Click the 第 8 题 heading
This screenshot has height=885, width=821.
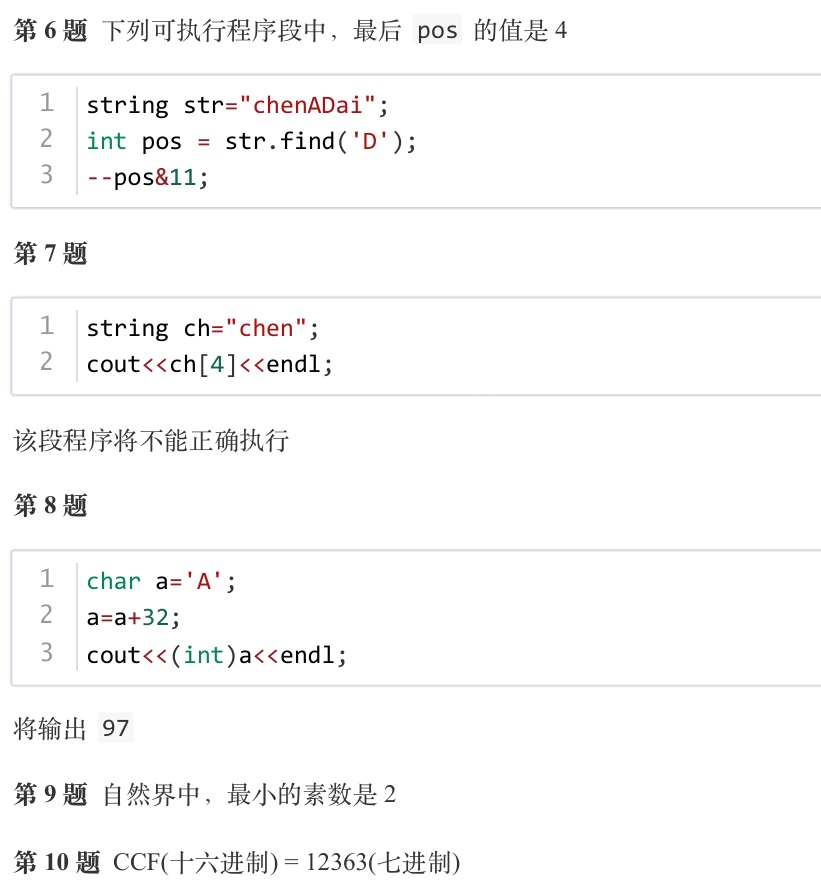50,505
